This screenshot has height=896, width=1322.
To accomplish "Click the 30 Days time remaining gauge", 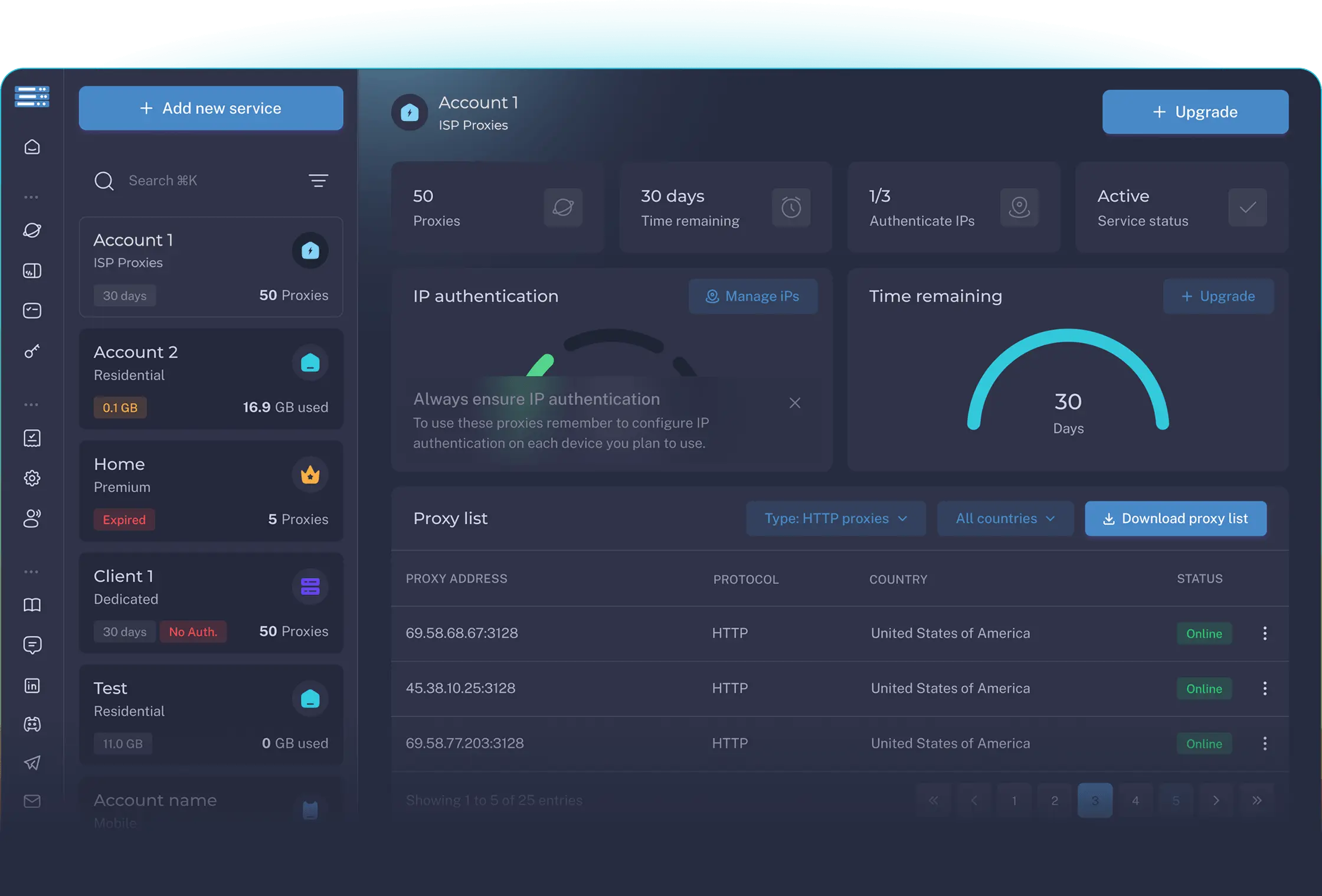I will tap(1068, 381).
